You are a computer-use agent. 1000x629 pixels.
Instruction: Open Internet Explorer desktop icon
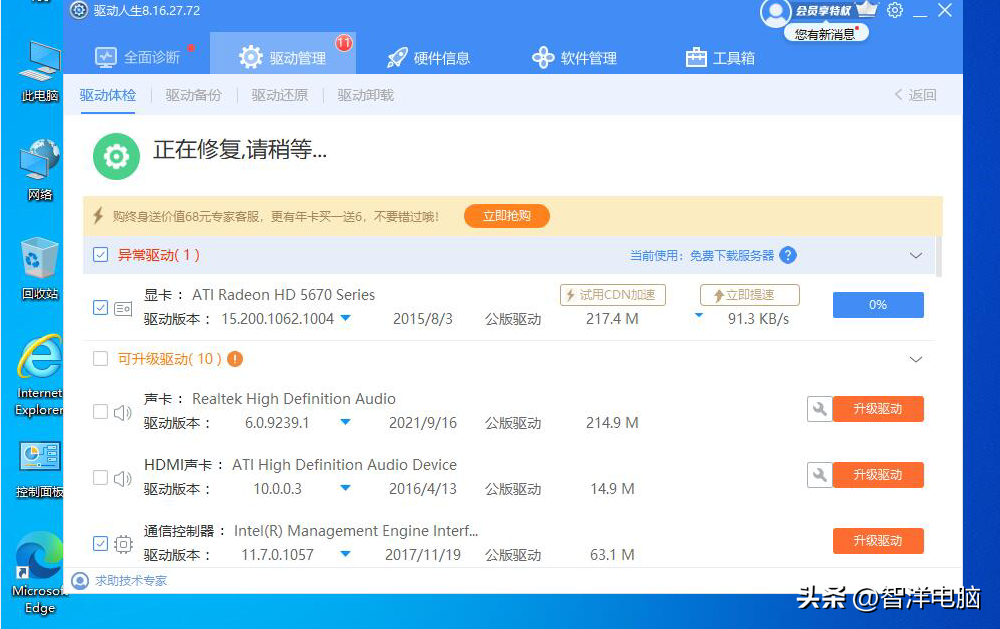[40, 375]
